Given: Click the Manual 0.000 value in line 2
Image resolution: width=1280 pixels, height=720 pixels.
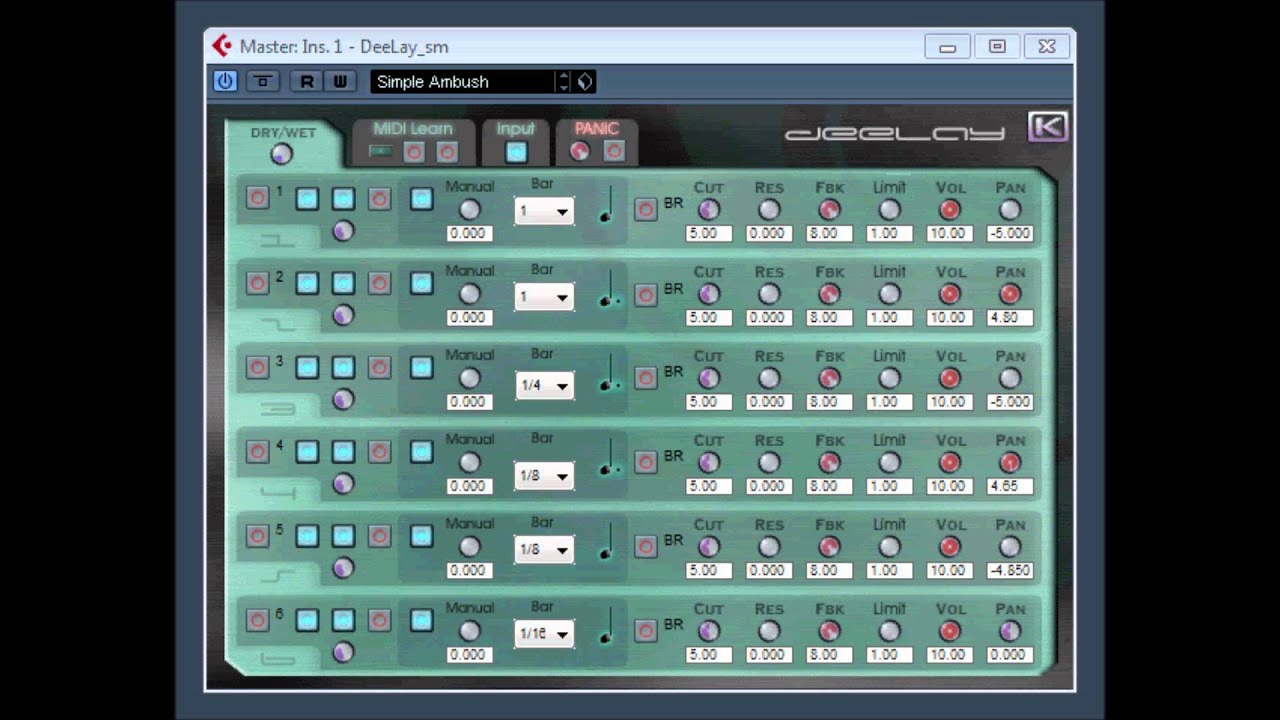Looking at the screenshot, I should click(468, 317).
